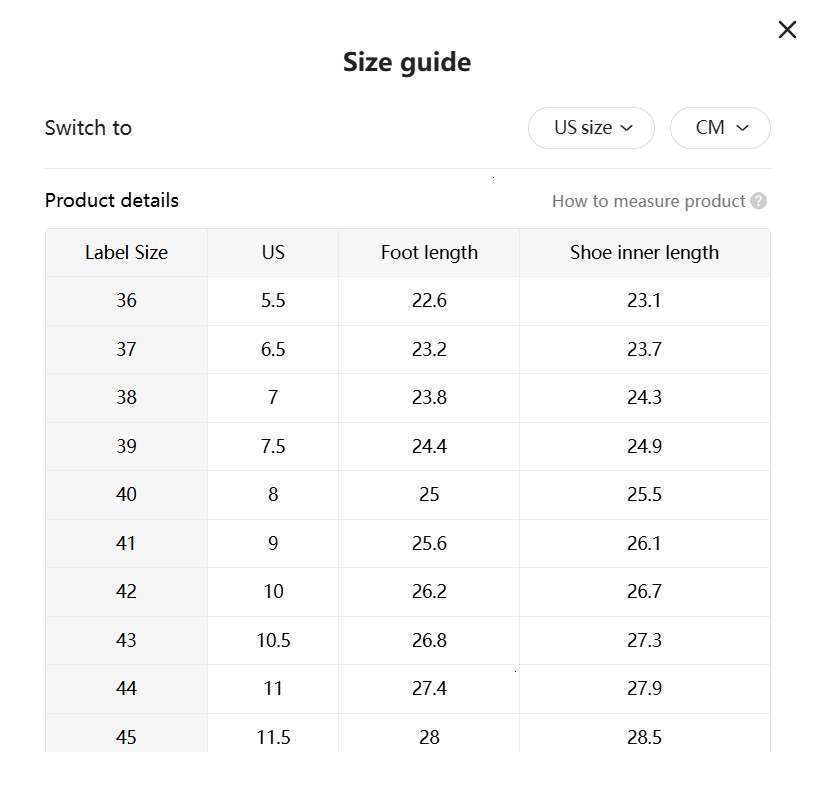Image resolution: width=816 pixels, height=791 pixels.
Task: Click label size 40 cell
Action: (126, 495)
